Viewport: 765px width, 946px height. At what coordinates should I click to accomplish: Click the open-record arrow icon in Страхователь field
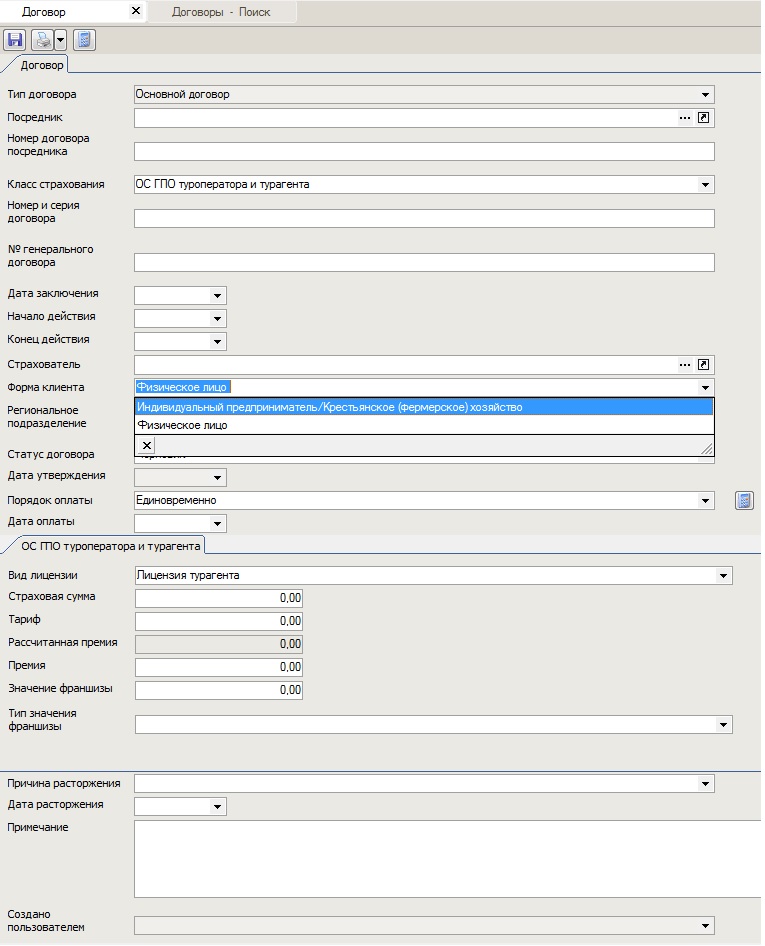[x=704, y=365]
